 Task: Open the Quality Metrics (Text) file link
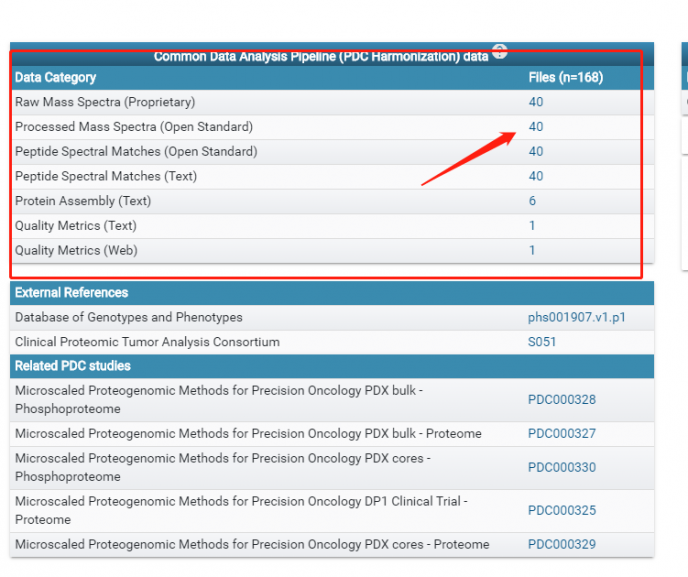(532, 226)
